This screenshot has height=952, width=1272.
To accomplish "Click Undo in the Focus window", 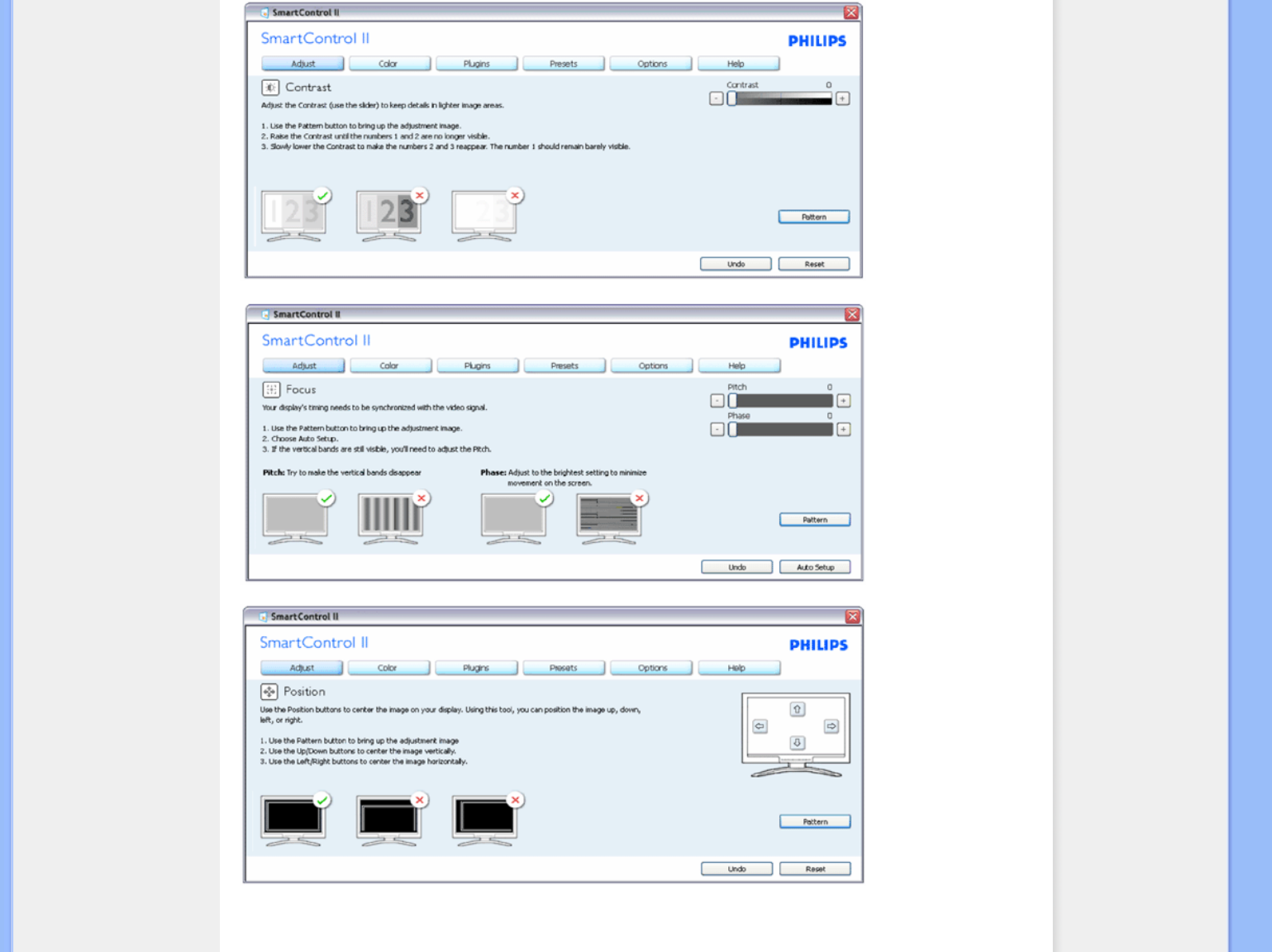I will click(x=737, y=567).
